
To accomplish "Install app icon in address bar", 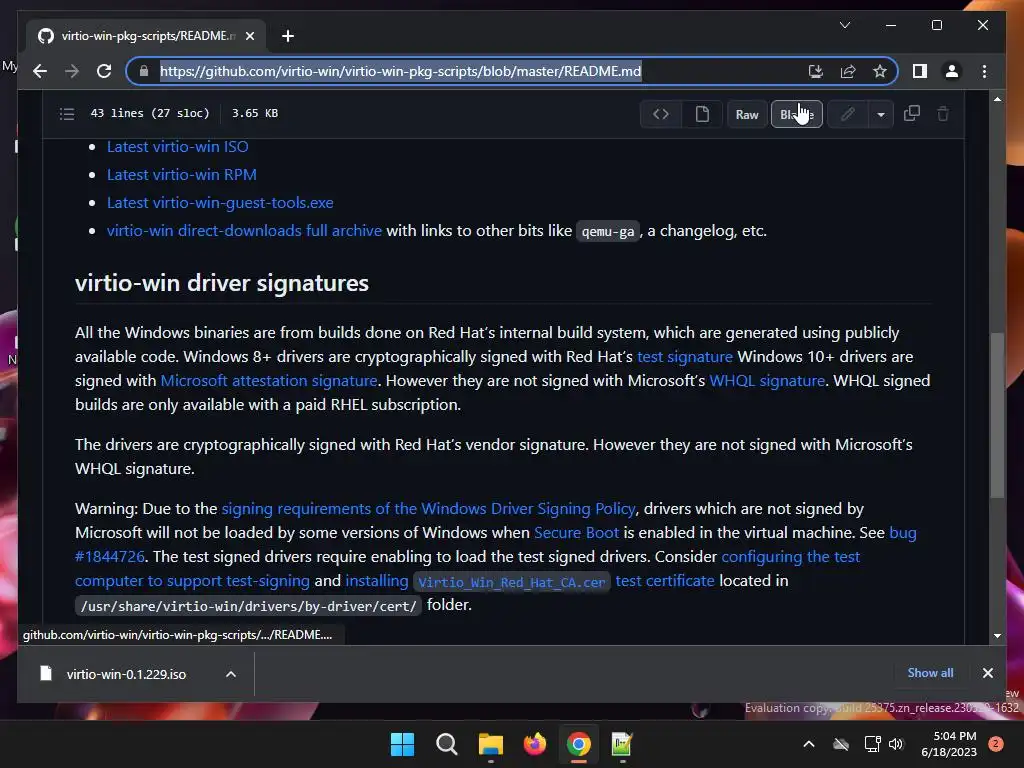I will [815, 71].
